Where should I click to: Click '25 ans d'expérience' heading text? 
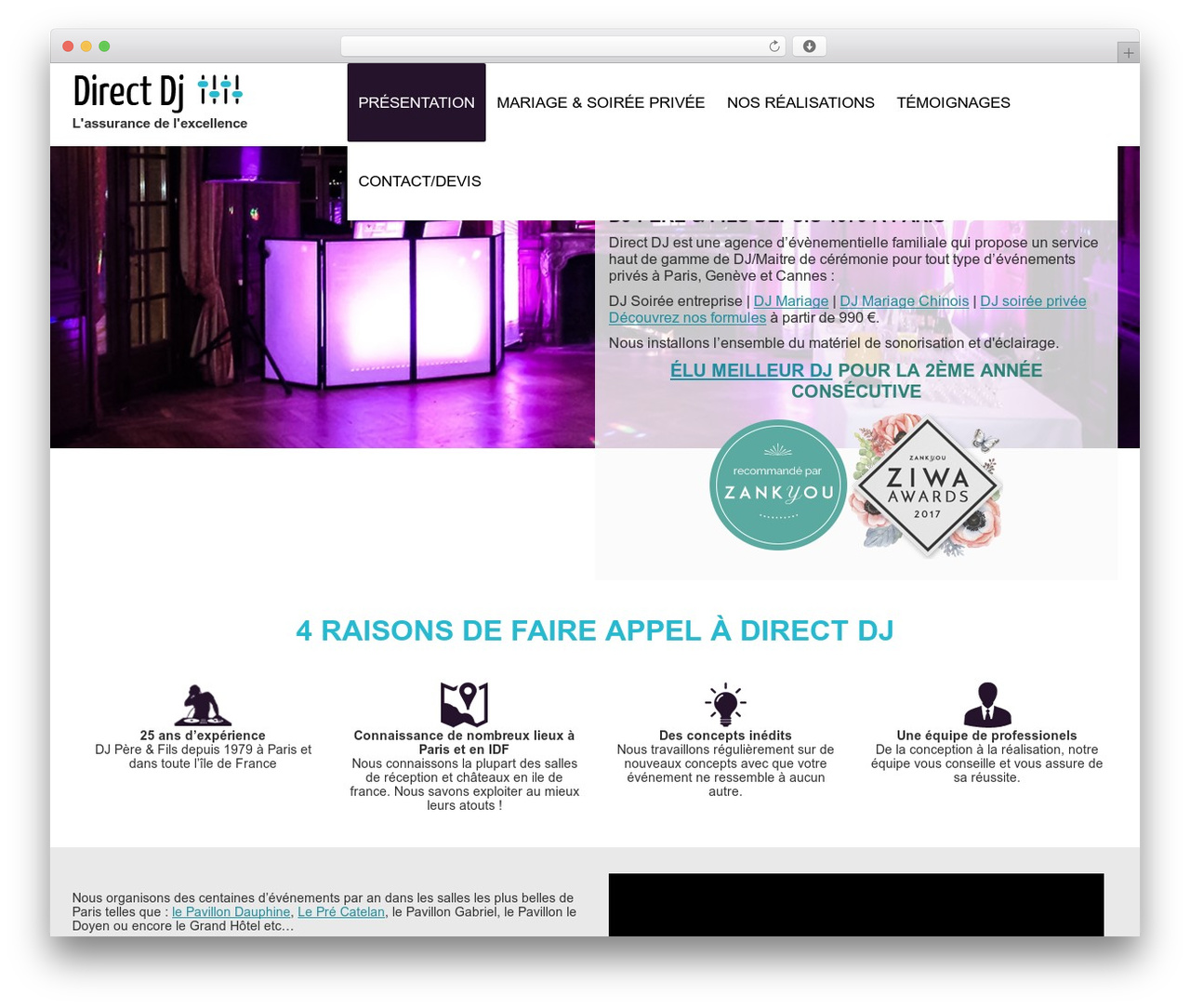click(203, 736)
